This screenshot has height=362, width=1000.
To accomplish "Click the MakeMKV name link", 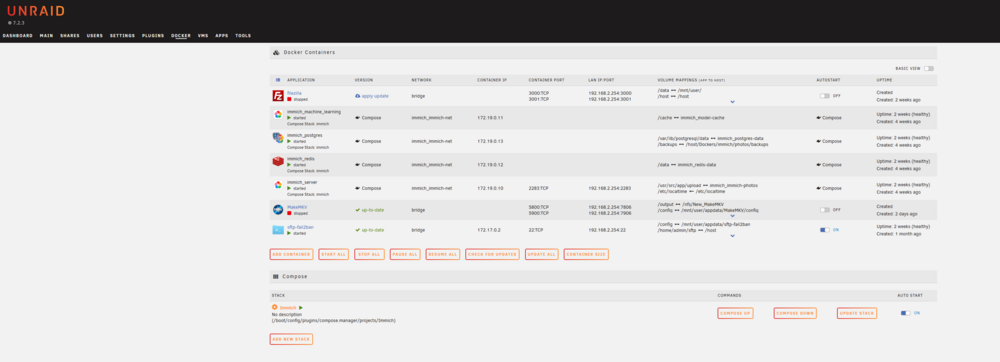I will pos(298,207).
